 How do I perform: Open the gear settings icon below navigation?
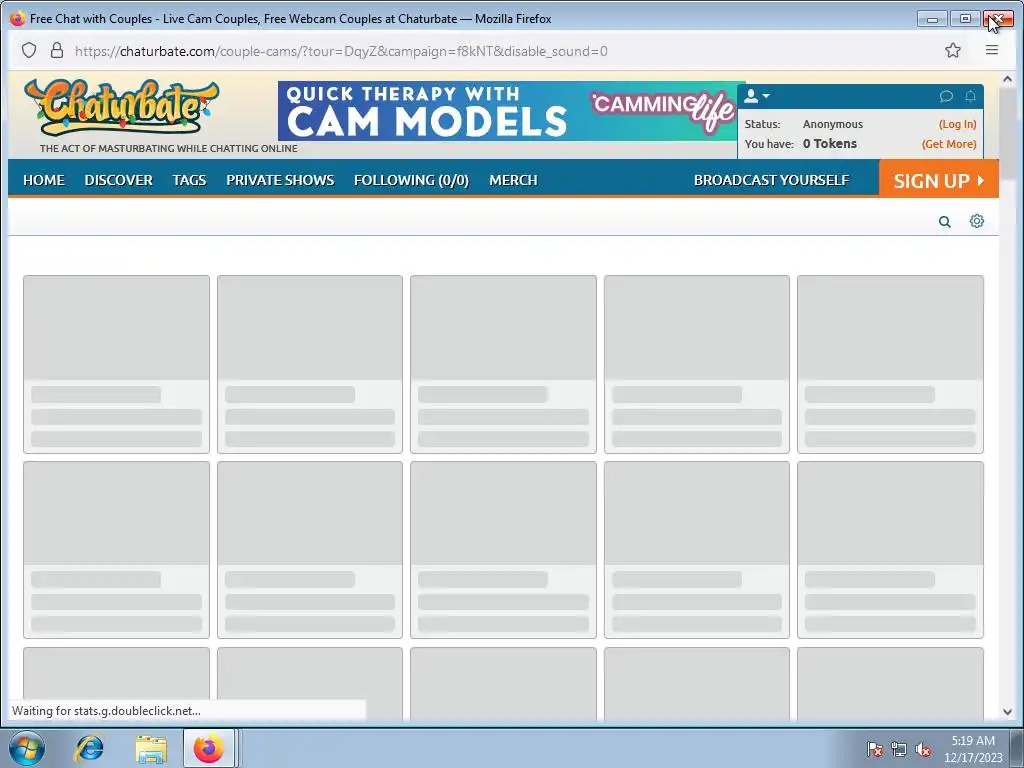(976, 221)
